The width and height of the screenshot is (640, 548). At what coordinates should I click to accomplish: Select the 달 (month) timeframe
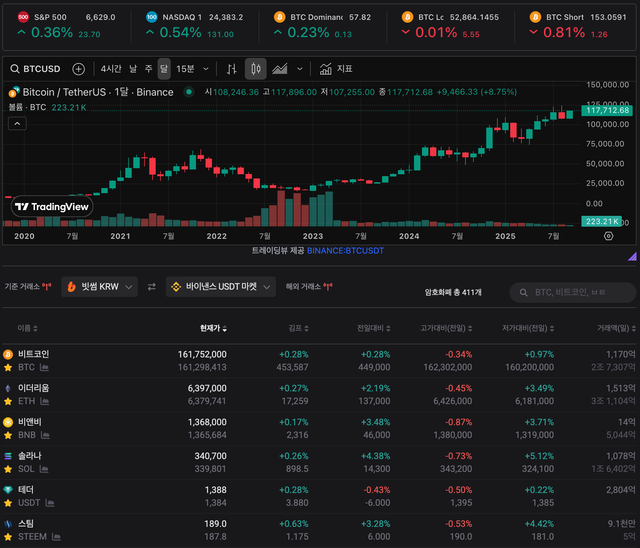(x=164, y=69)
